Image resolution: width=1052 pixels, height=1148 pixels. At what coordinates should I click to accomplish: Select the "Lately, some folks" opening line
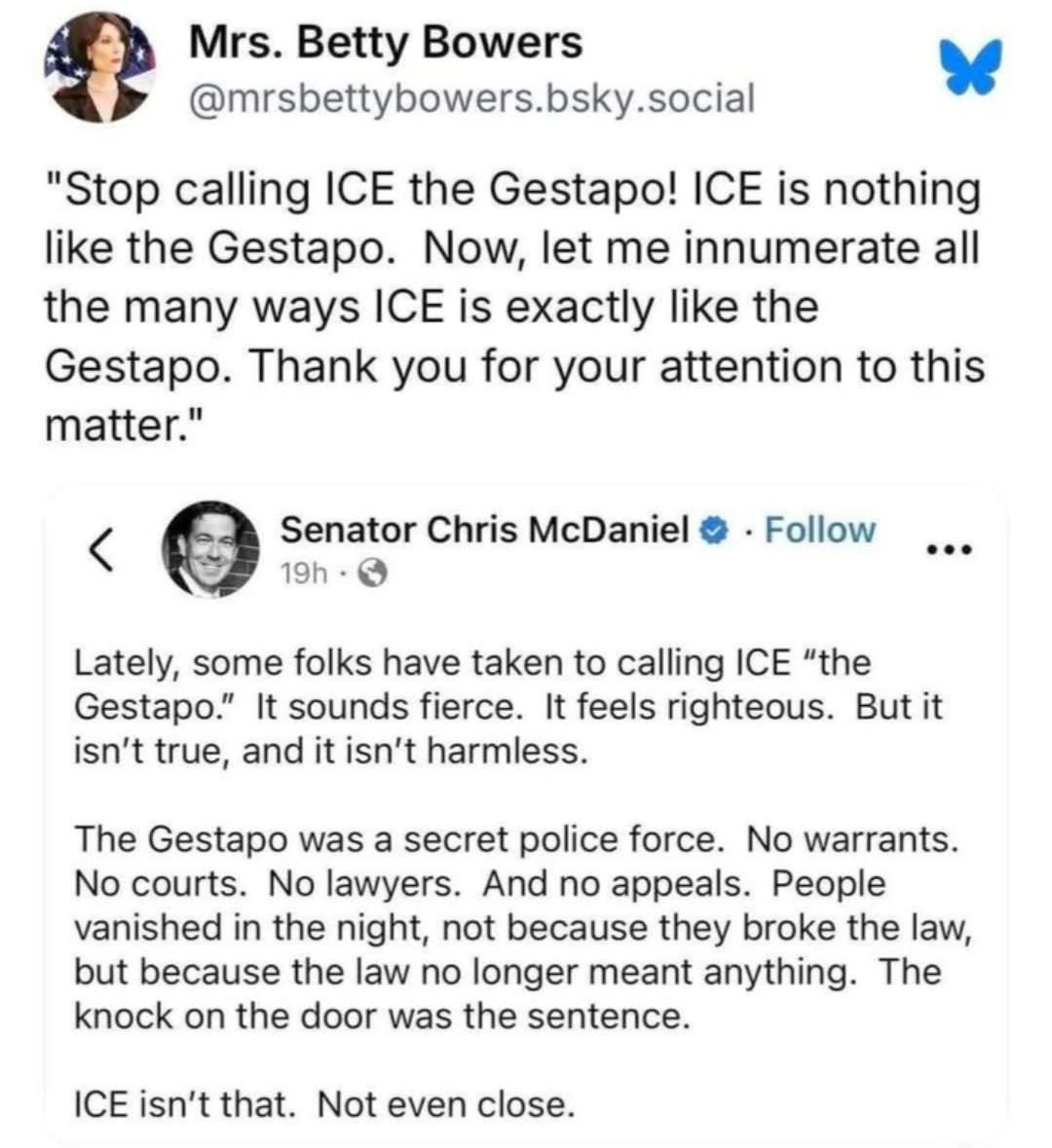(471, 663)
